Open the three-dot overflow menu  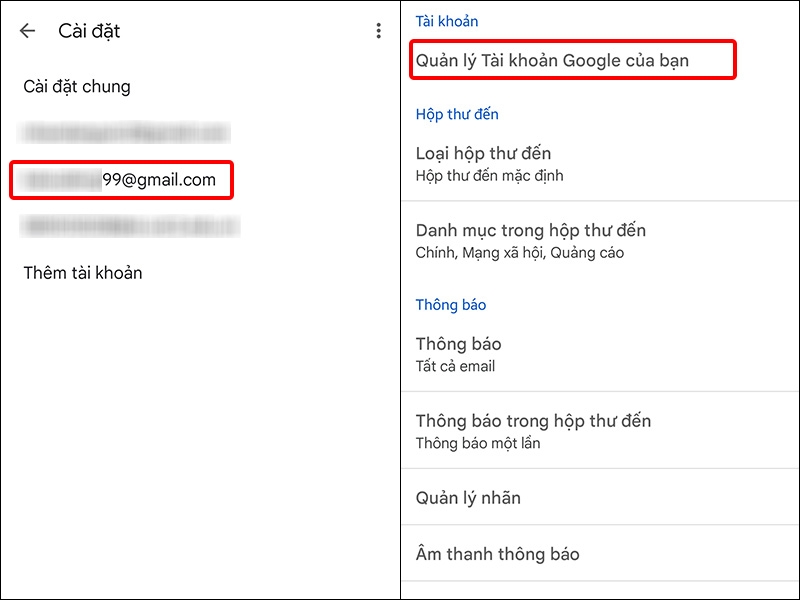pos(378,31)
